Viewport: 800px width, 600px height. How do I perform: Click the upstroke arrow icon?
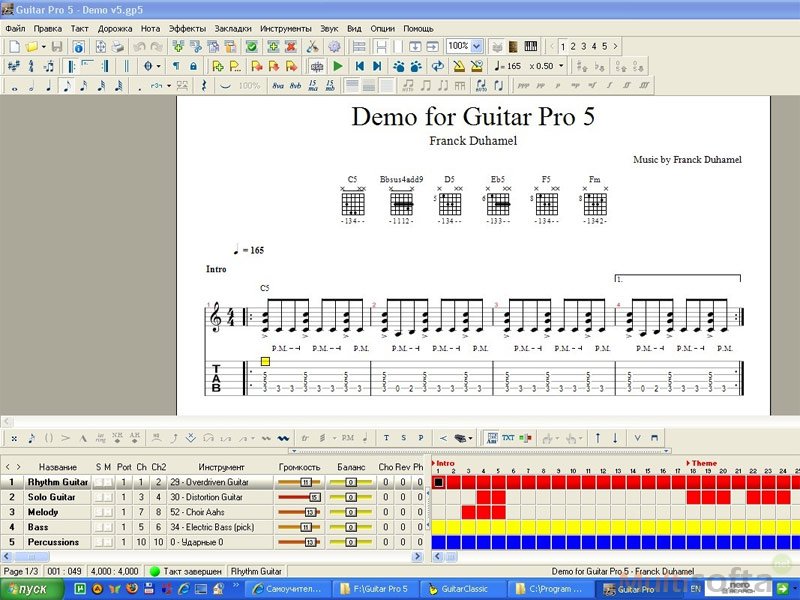[x=598, y=438]
